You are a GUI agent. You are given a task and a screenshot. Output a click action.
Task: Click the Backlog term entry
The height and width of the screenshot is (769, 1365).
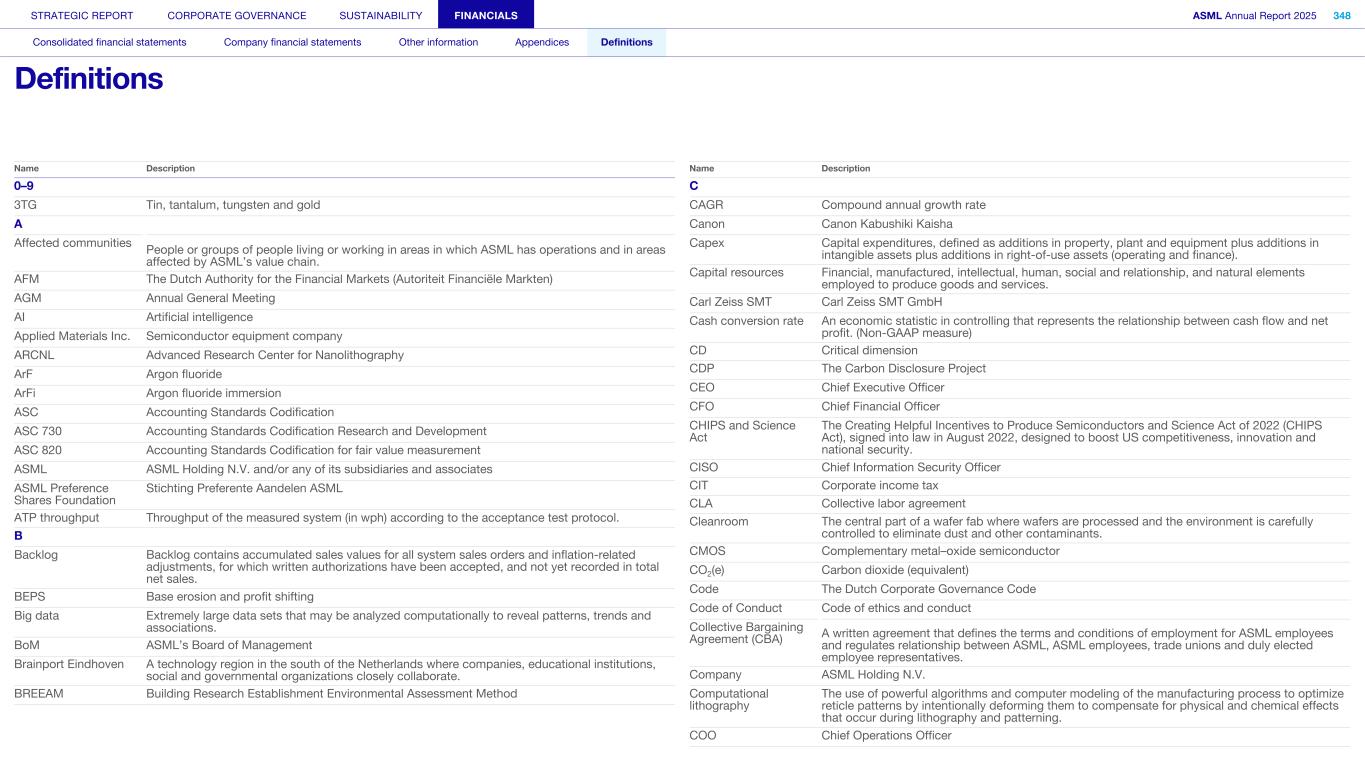click(x=36, y=554)
